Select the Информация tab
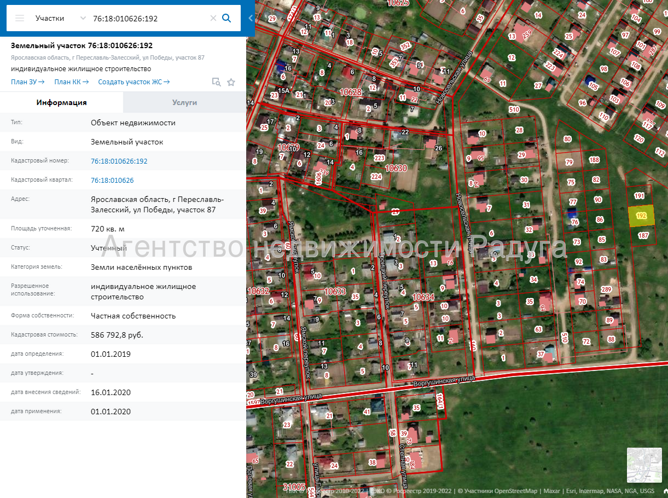 [x=61, y=103]
